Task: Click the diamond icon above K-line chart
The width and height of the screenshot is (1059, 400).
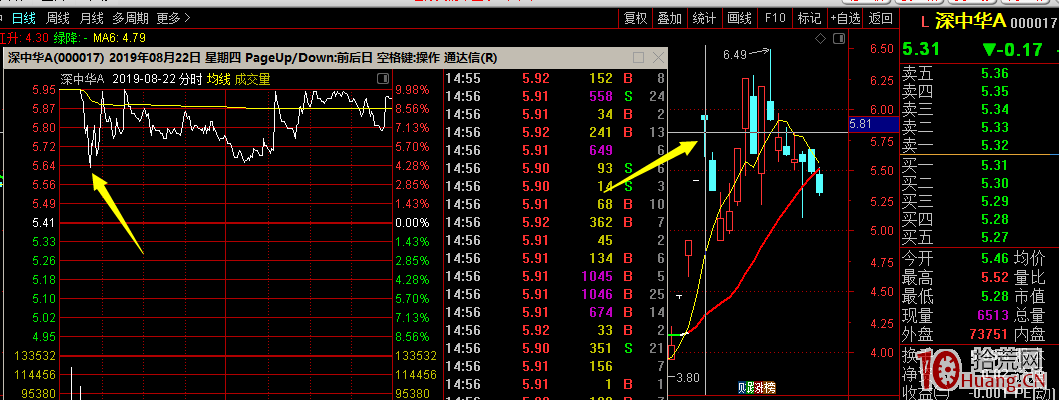Action: pyautogui.click(x=820, y=39)
